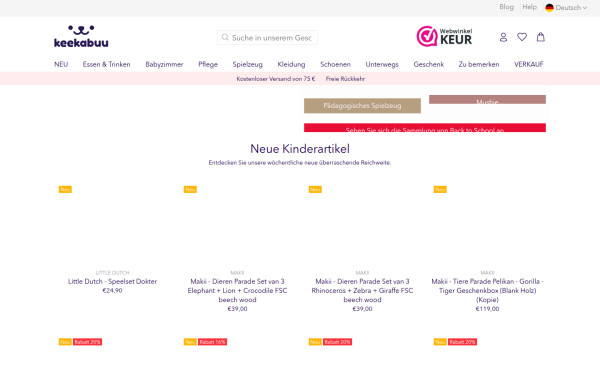
Task: Open the wishlist heart icon
Action: [522, 37]
